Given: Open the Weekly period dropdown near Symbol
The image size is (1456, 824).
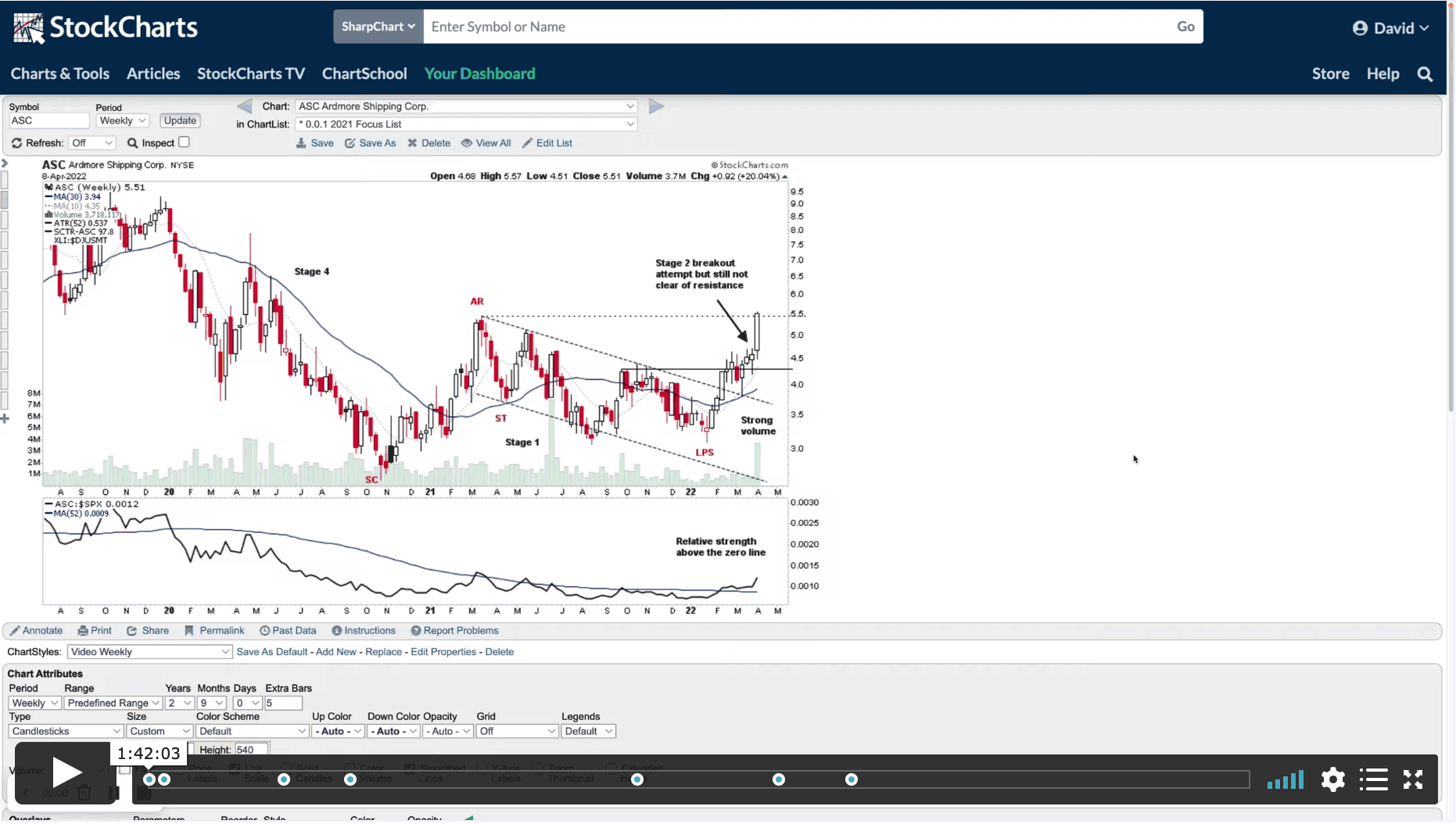Looking at the screenshot, I should coord(122,120).
